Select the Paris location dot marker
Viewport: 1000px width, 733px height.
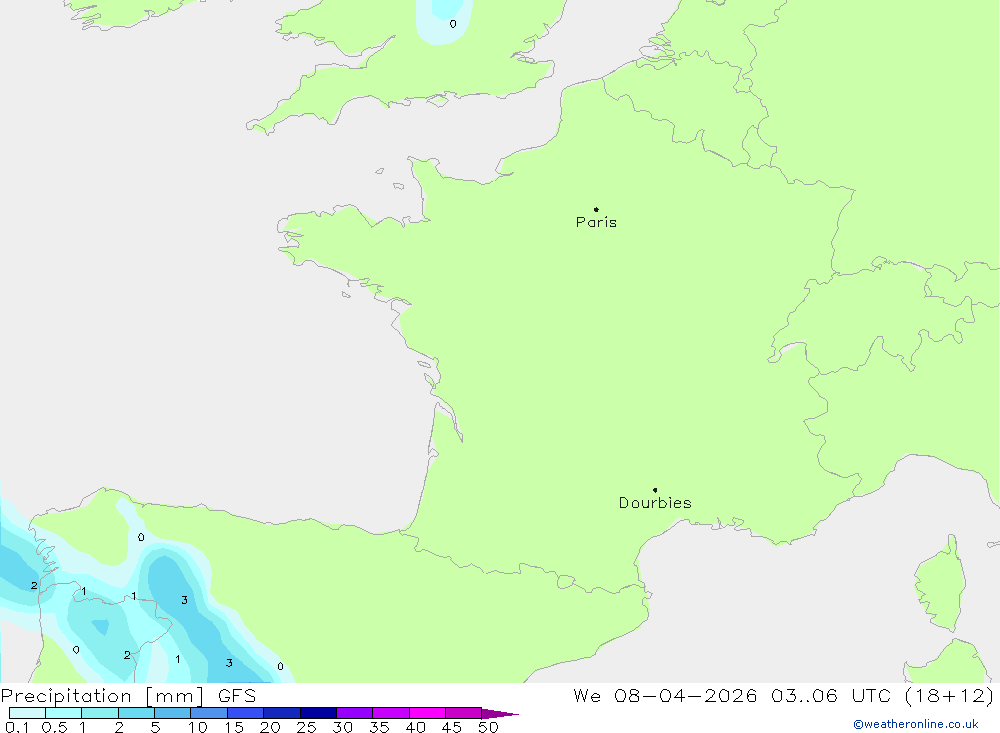[596, 209]
